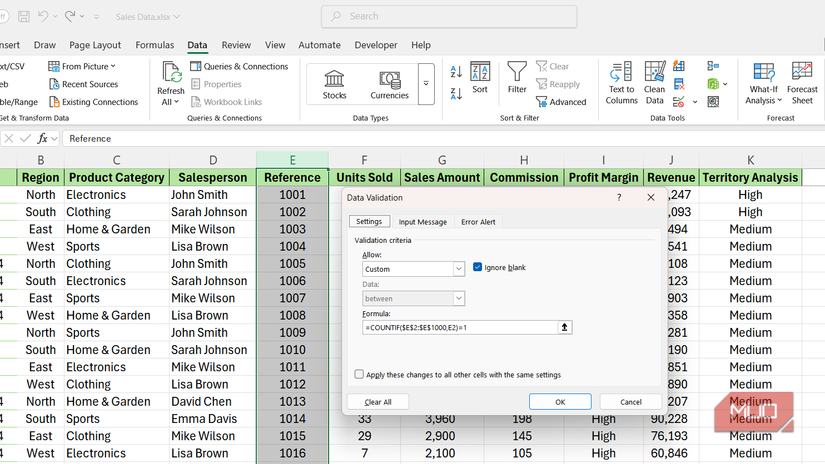Expand the Data Types gallery arrow

coord(426,84)
